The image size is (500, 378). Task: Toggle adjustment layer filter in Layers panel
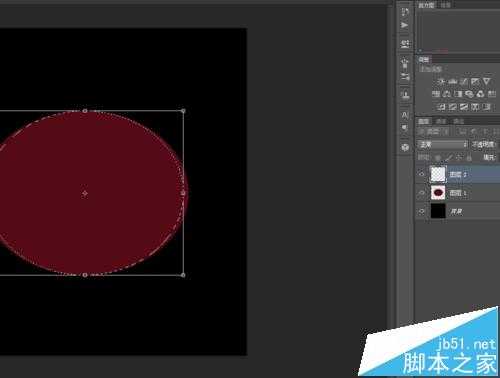point(473,132)
